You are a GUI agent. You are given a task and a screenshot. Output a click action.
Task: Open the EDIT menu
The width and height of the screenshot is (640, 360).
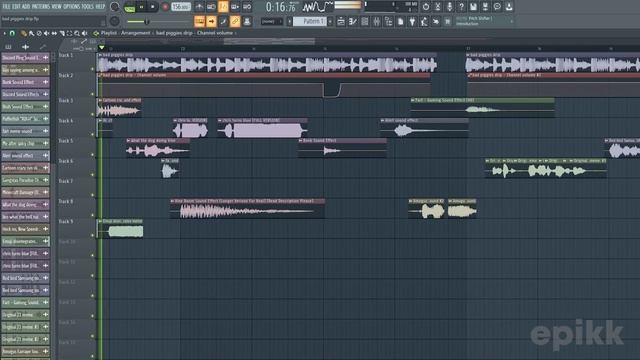(x=16, y=7)
